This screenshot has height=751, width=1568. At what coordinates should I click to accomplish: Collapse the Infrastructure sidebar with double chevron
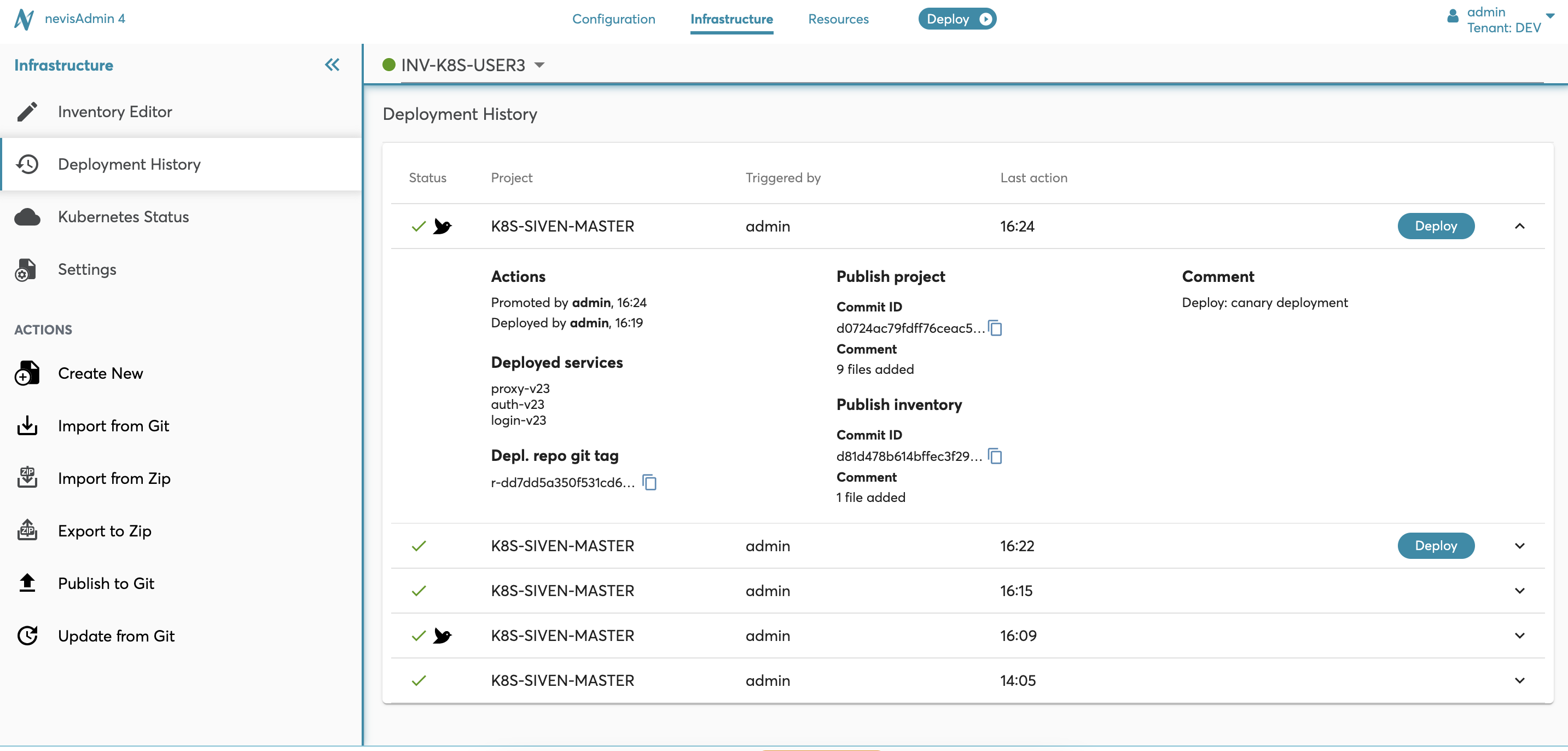click(x=332, y=65)
